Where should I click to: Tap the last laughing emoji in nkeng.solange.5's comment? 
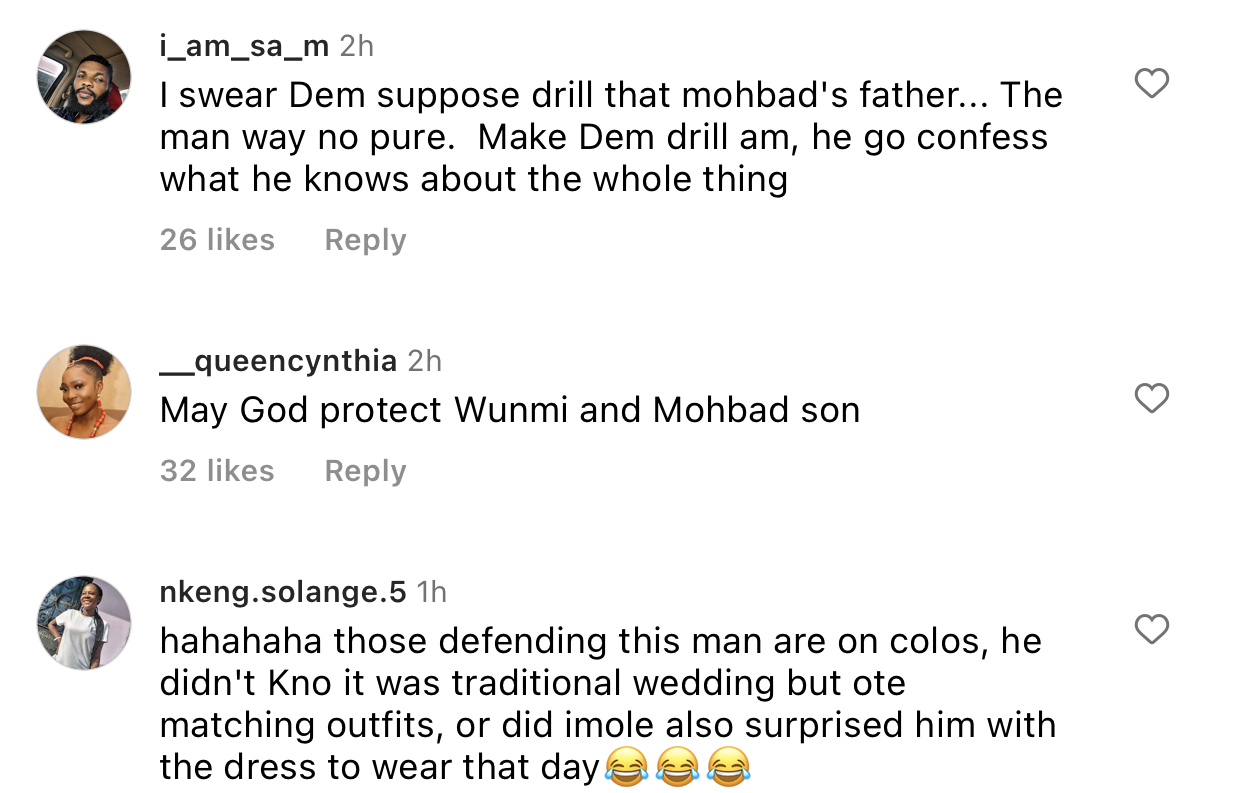pyautogui.click(x=729, y=766)
